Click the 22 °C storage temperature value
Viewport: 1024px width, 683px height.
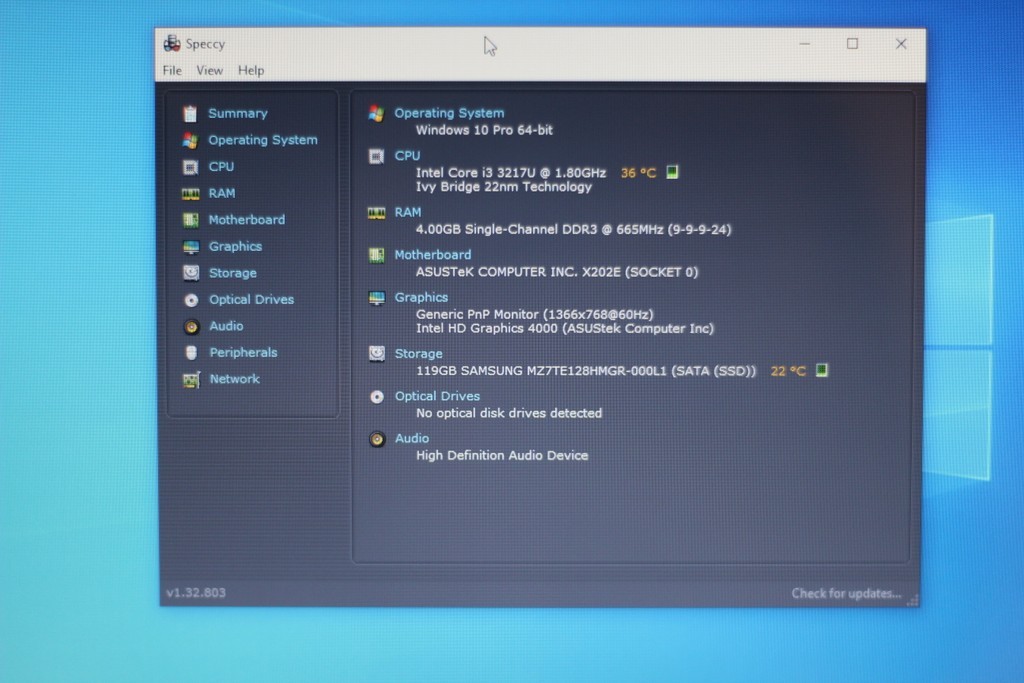tap(788, 372)
